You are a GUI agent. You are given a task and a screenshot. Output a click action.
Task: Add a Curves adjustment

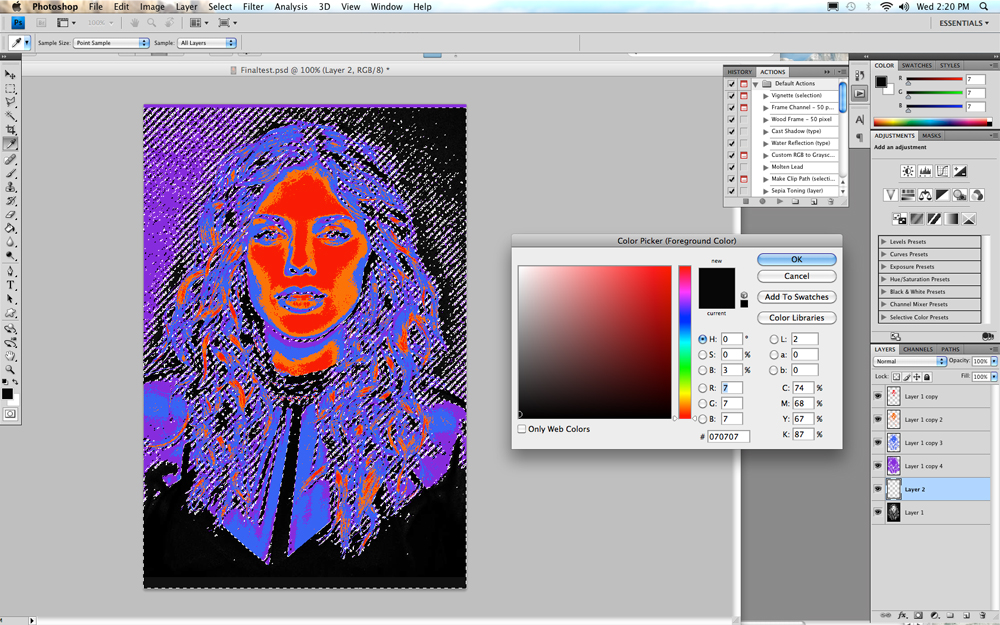(942, 171)
